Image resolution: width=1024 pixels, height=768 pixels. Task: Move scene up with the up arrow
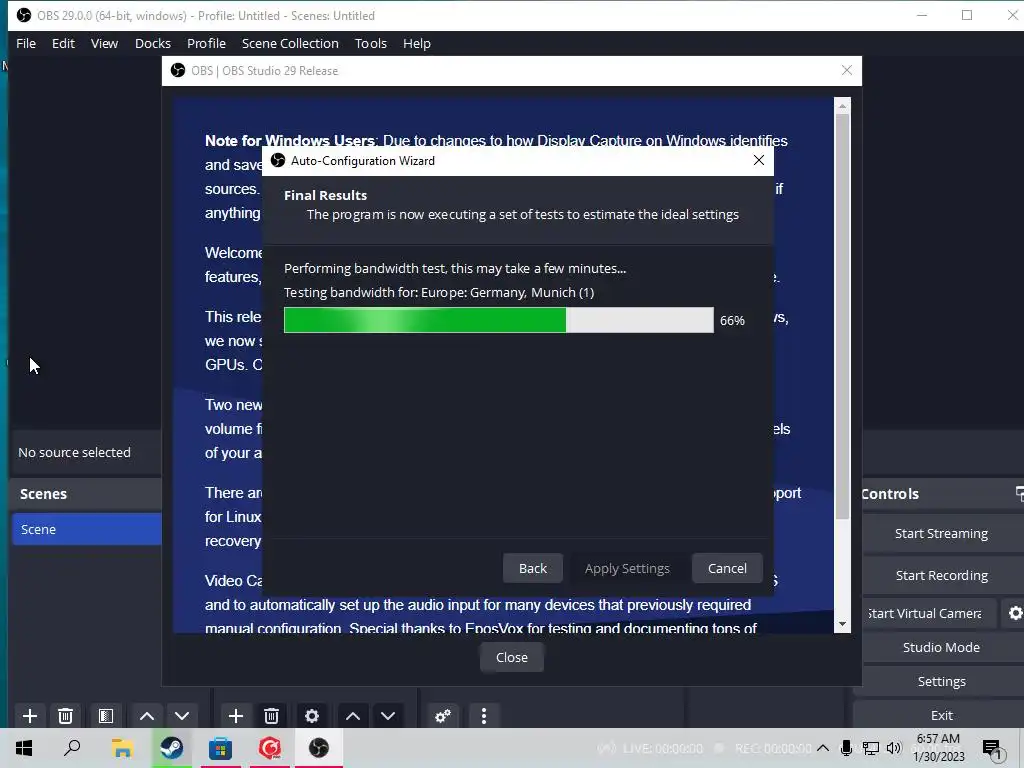[x=147, y=716]
